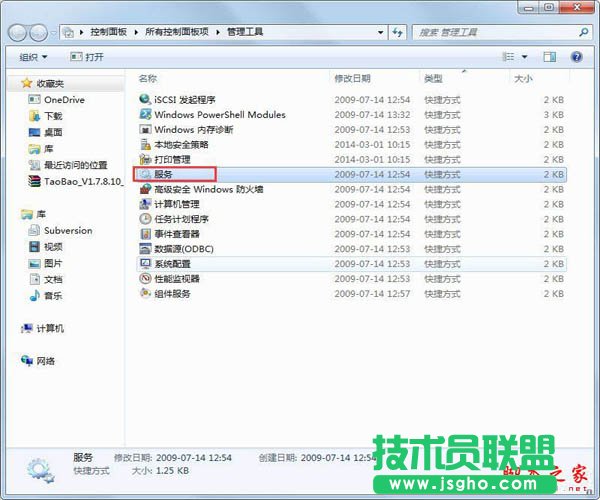The width and height of the screenshot is (600, 500).
Task: Select the 本地安全策略 icon
Action: pos(145,144)
